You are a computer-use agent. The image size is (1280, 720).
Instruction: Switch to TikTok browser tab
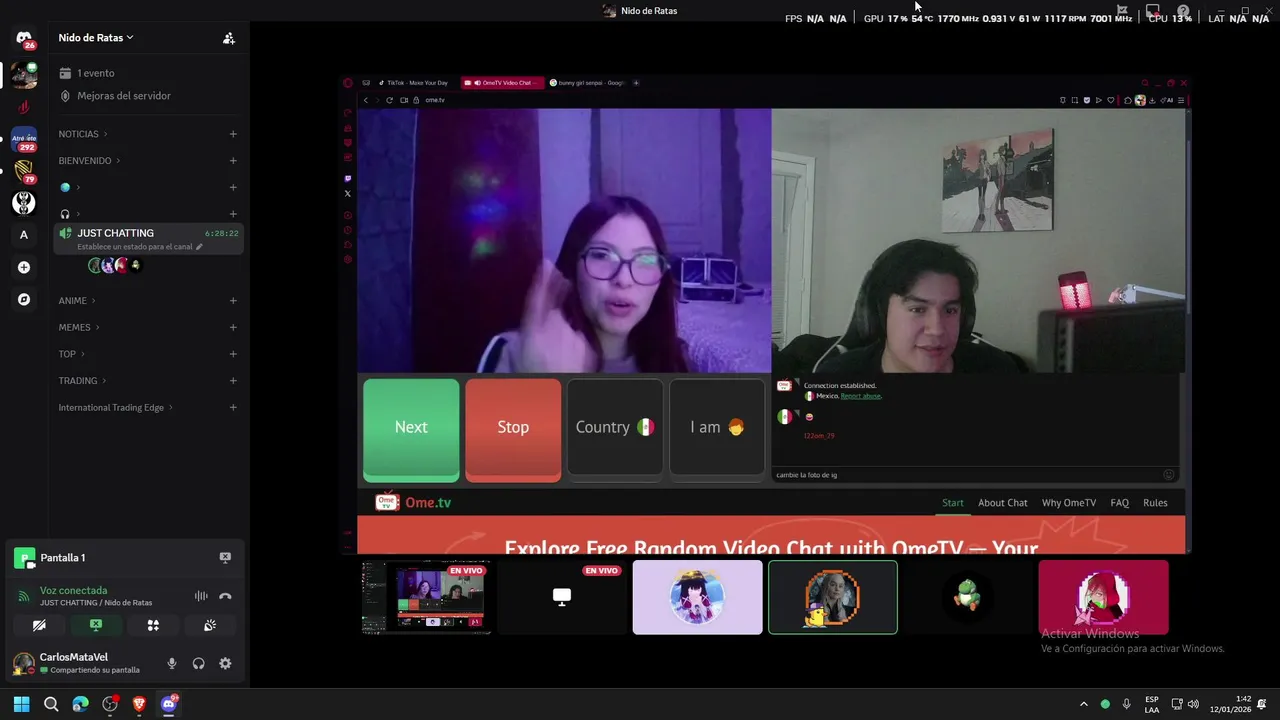coord(418,83)
